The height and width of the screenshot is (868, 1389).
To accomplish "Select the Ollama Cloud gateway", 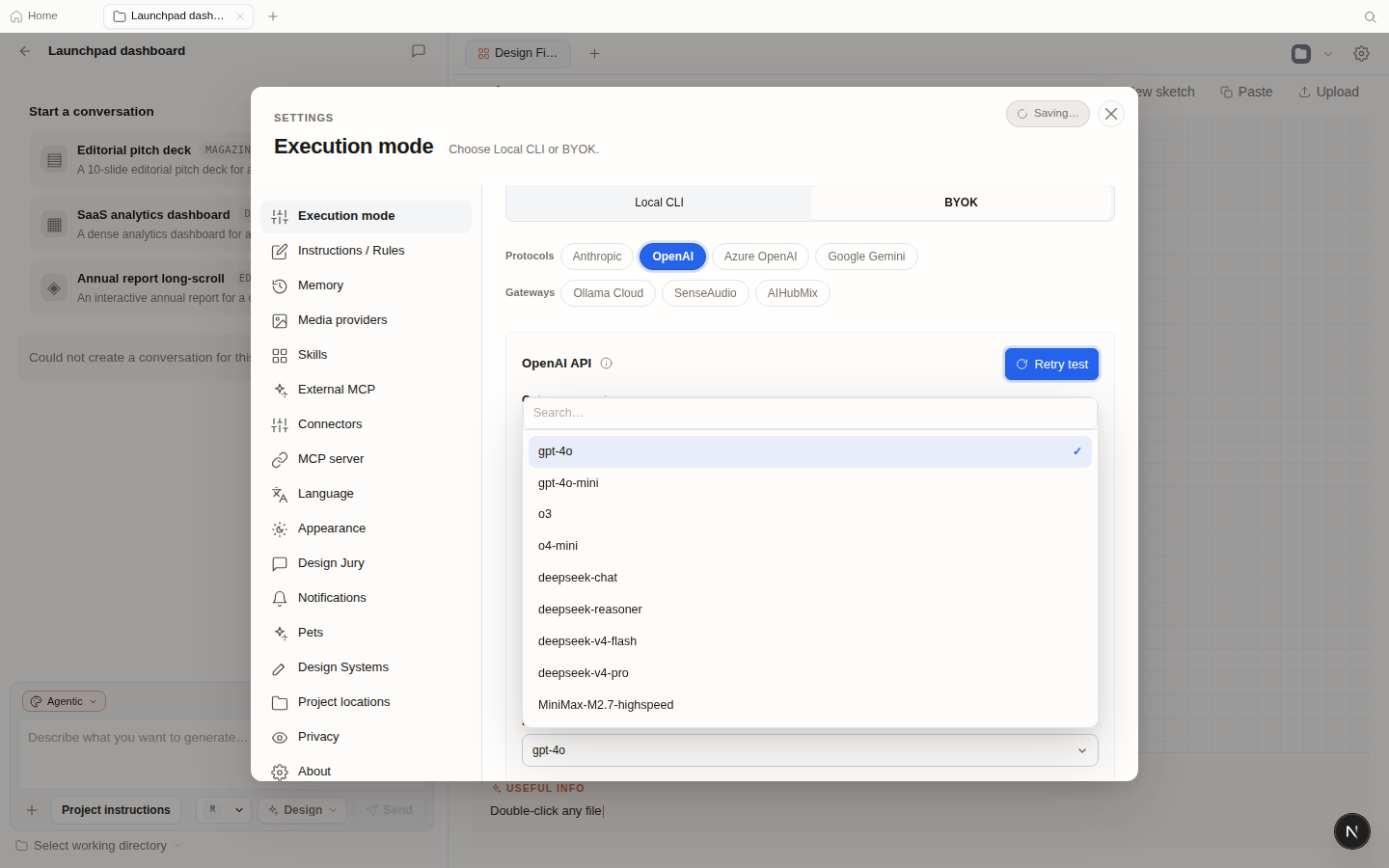I will point(609,293).
